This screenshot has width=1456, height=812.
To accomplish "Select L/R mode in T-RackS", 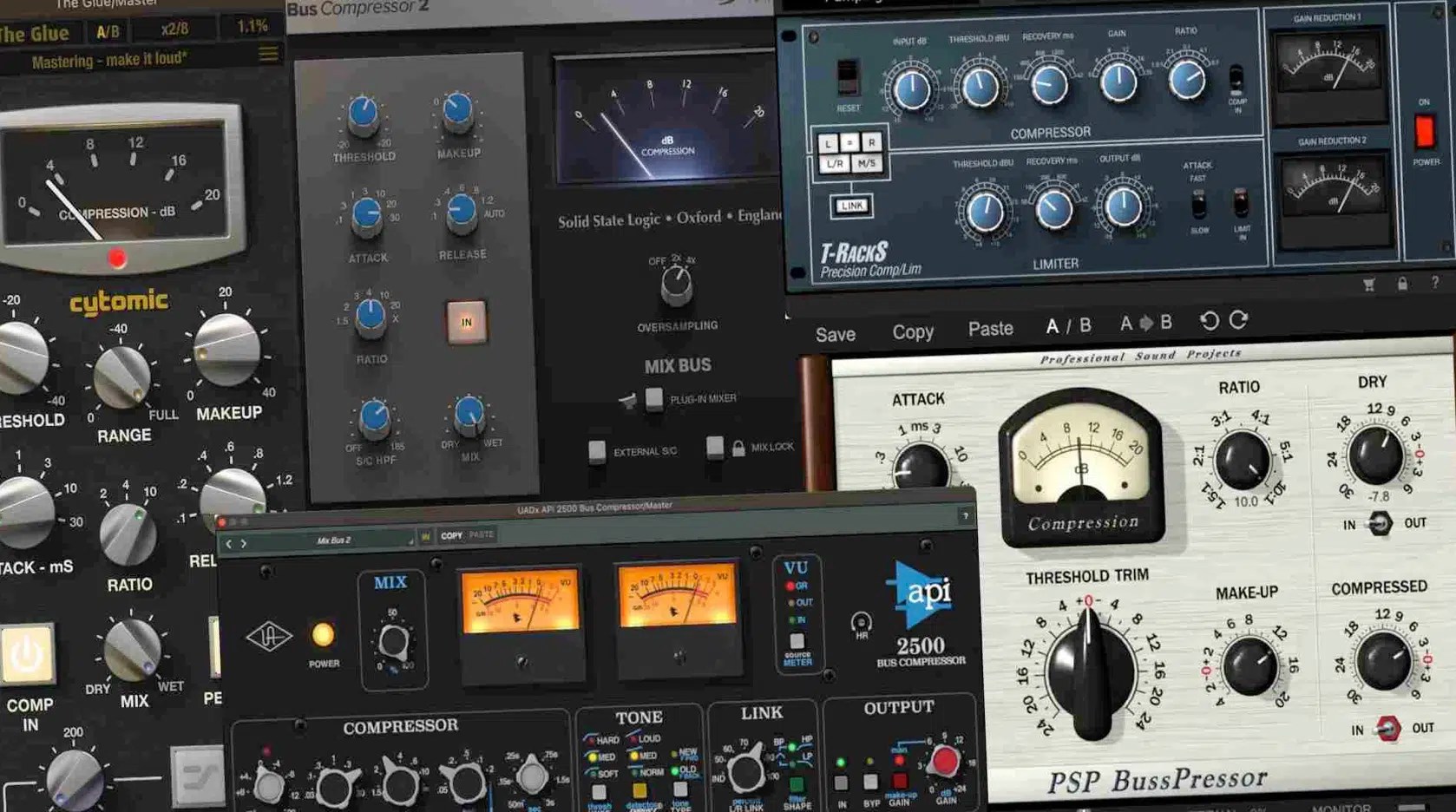I will 835,164.
